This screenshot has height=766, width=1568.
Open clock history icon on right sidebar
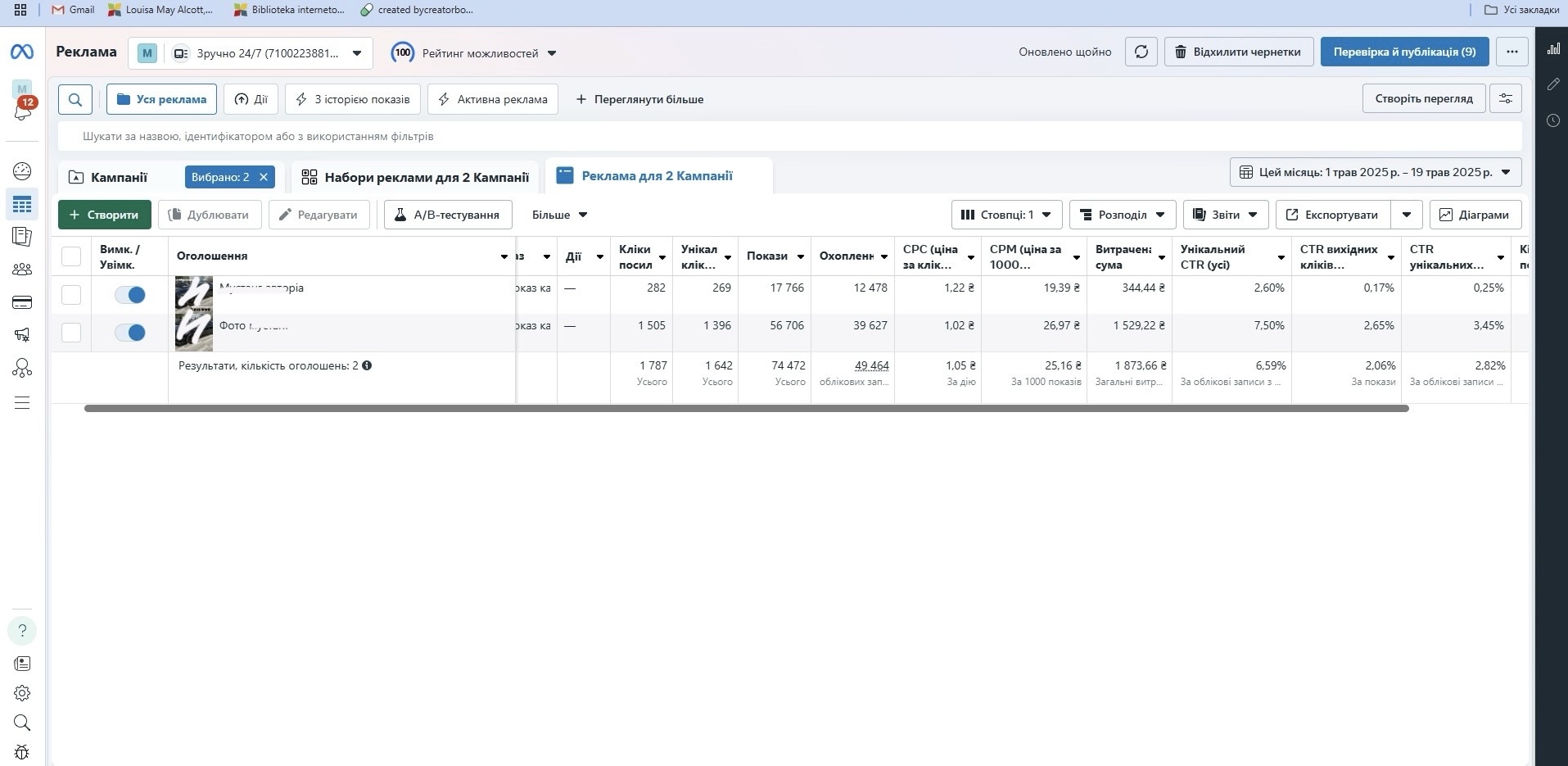coord(1553,120)
